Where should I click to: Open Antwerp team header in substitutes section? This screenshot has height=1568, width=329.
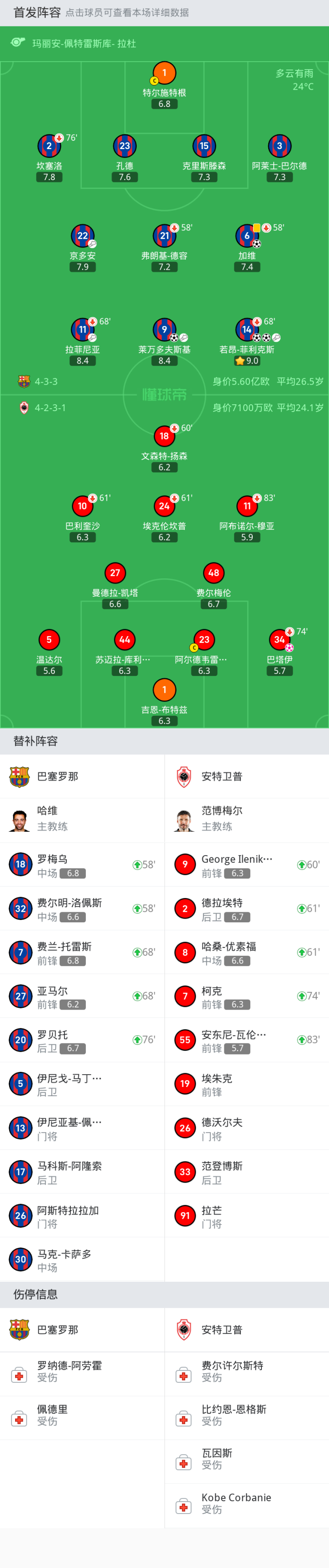click(246, 776)
